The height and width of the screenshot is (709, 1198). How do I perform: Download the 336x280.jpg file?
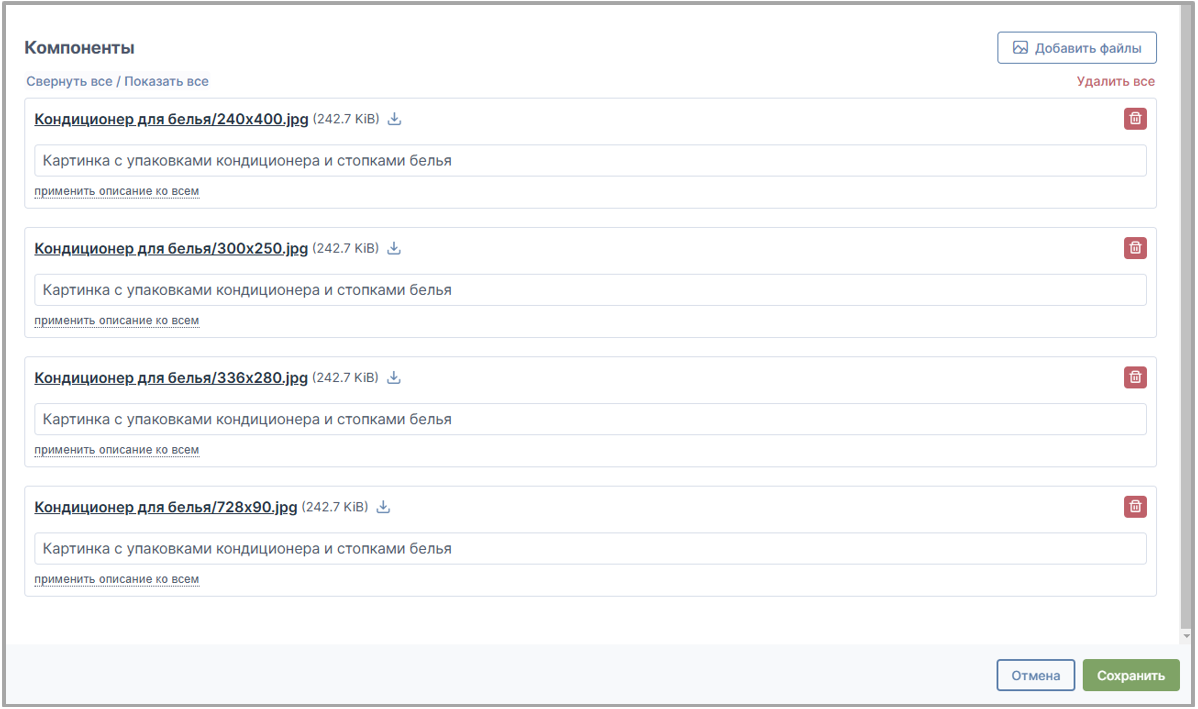[x=393, y=377]
